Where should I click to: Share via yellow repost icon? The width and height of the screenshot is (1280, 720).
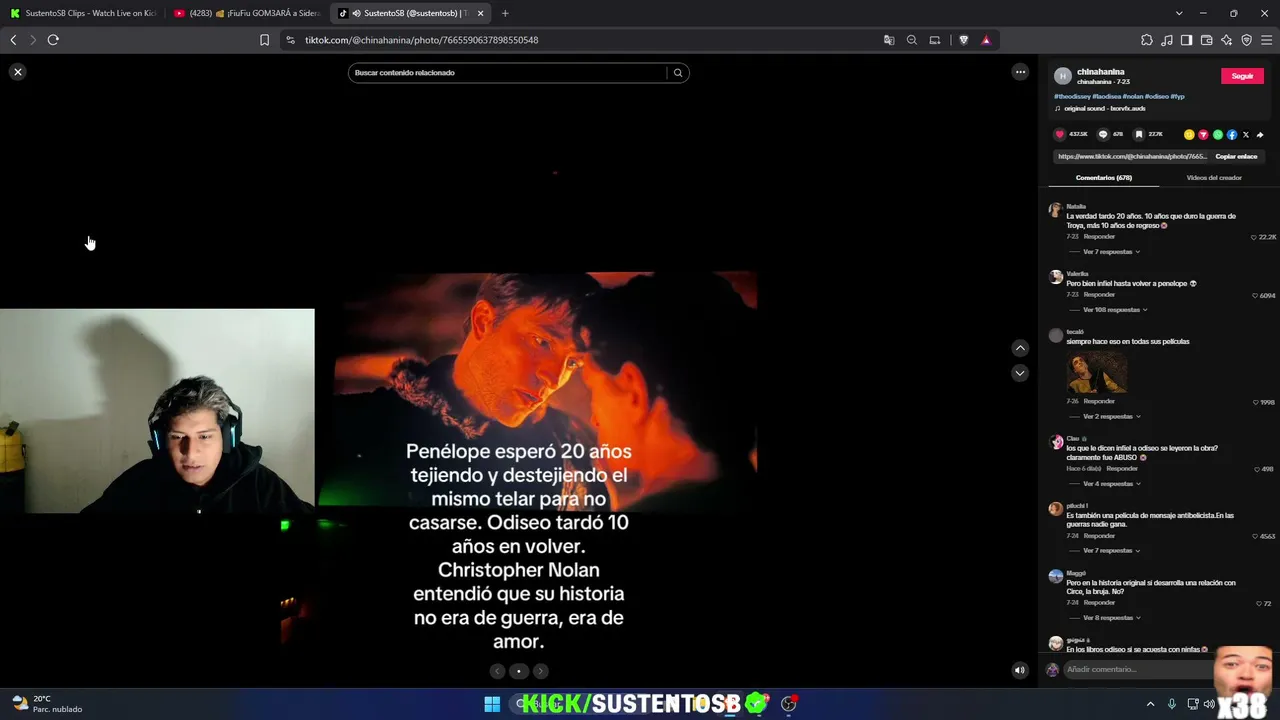tap(1189, 135)
